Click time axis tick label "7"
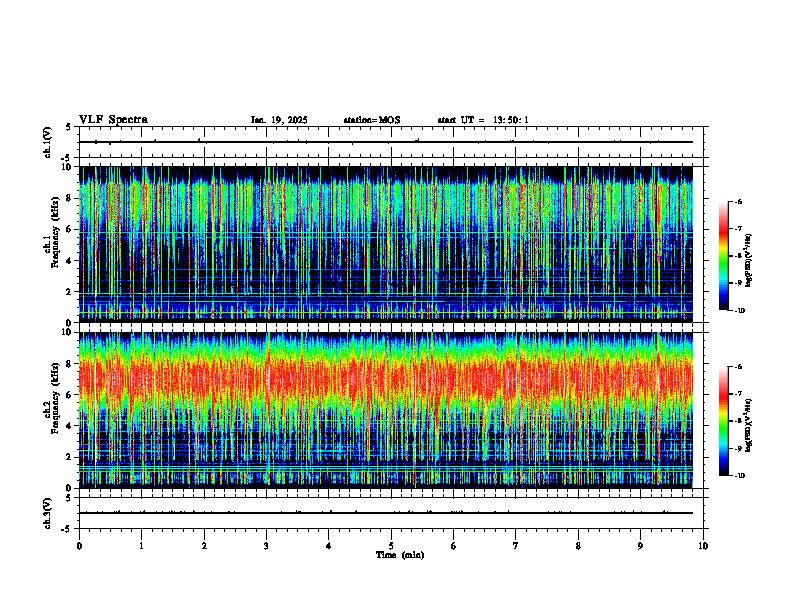The height and width of the screenshot is (612, 792). click(515, 546)
